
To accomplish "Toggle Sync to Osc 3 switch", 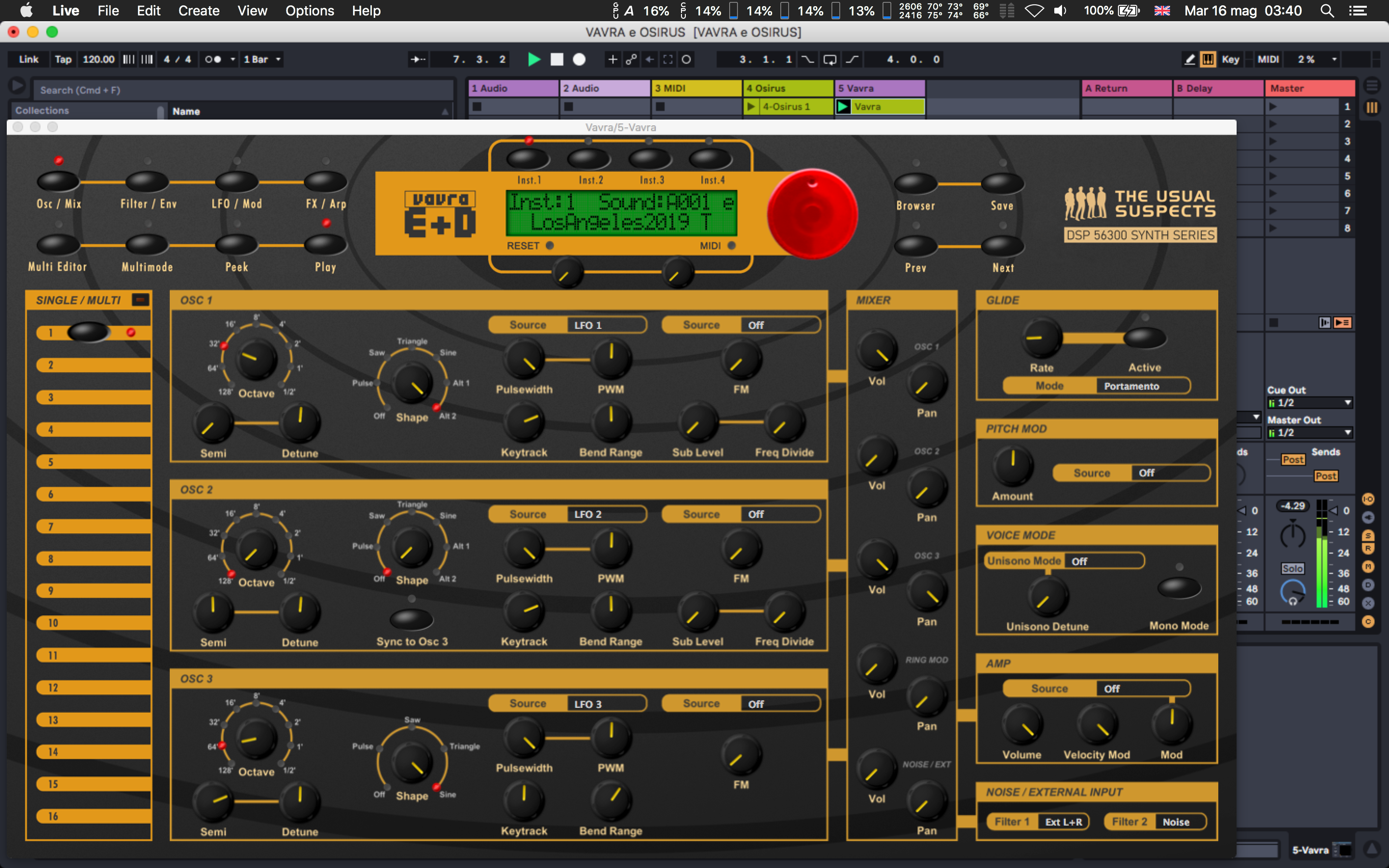I will pyautogui.click(x=411, y=620).
